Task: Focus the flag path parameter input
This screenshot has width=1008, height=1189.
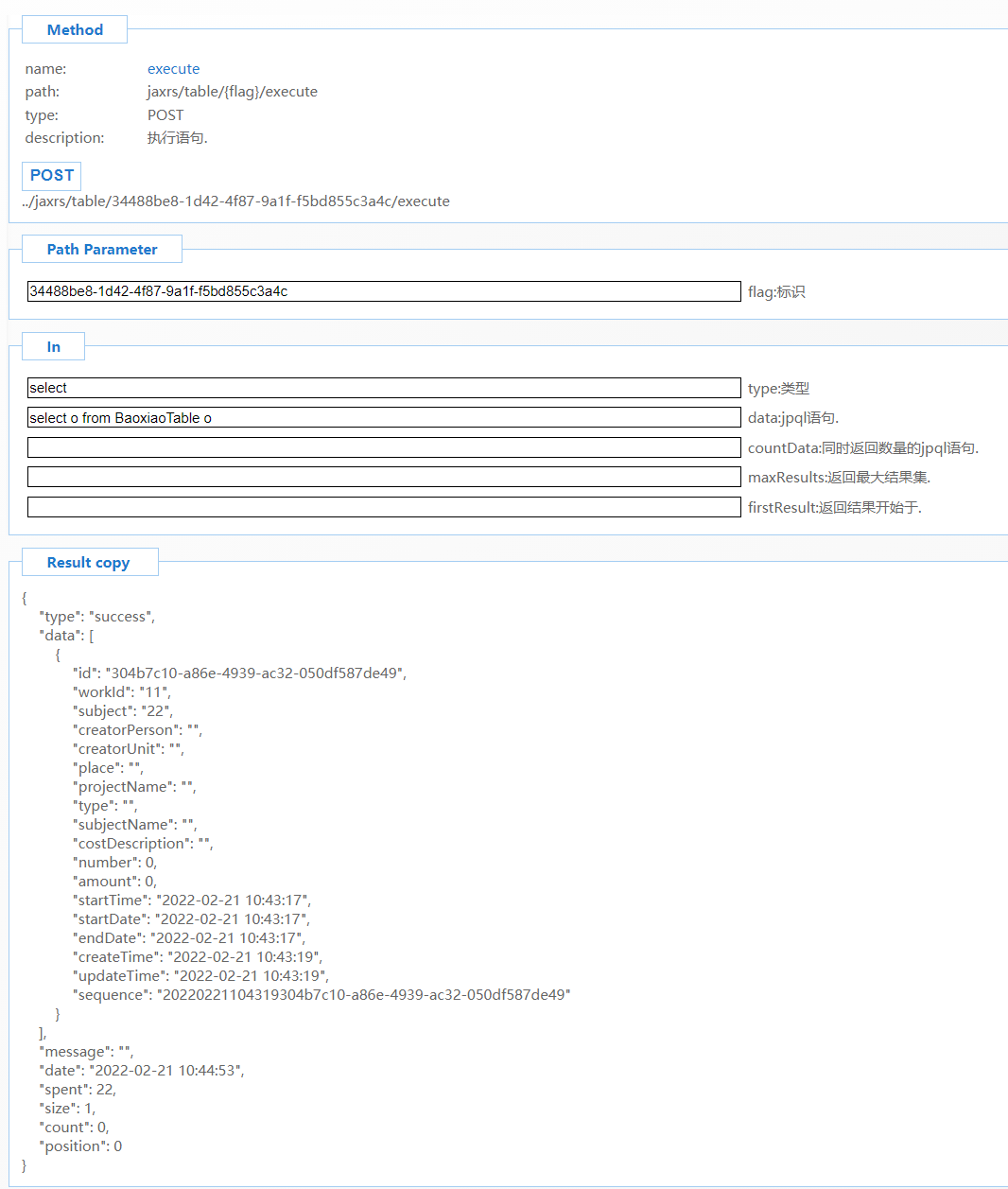Action: coord(383,291)
